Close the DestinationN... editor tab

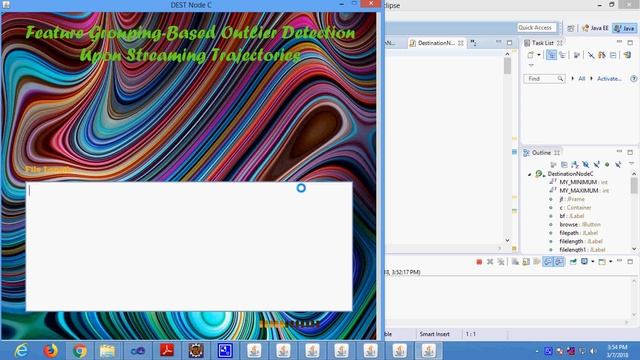click(460, 43)
